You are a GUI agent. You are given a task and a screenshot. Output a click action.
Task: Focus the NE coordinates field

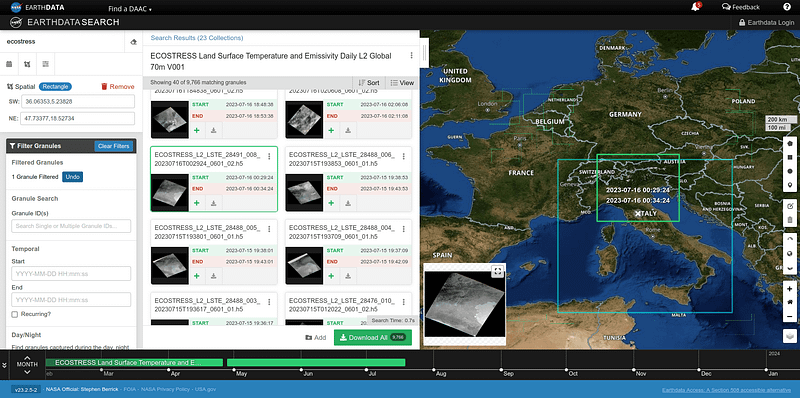point(78,118)
